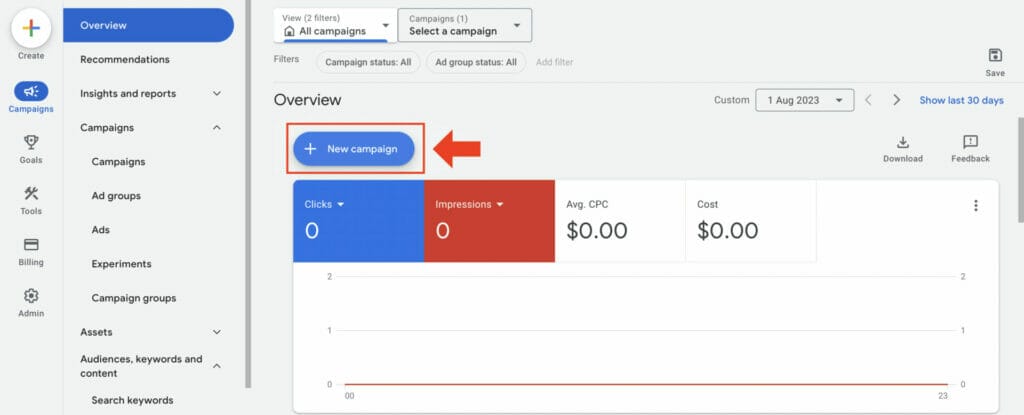The image size is (1024, 415).
Task: Open the Admin gear icon
Action: pyautogui.click(x=31, y=295)
